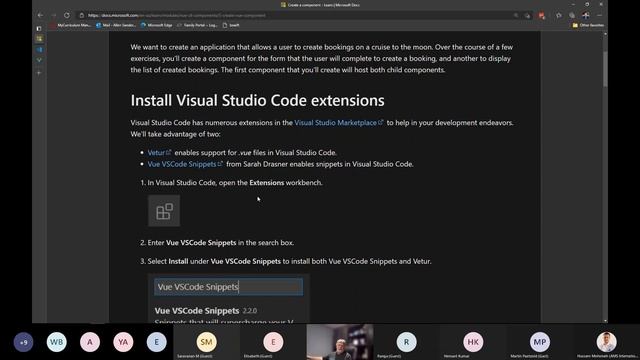Select participant avatar MP
This screenshot has width=640, height=360.
click(x=540, y=342)
